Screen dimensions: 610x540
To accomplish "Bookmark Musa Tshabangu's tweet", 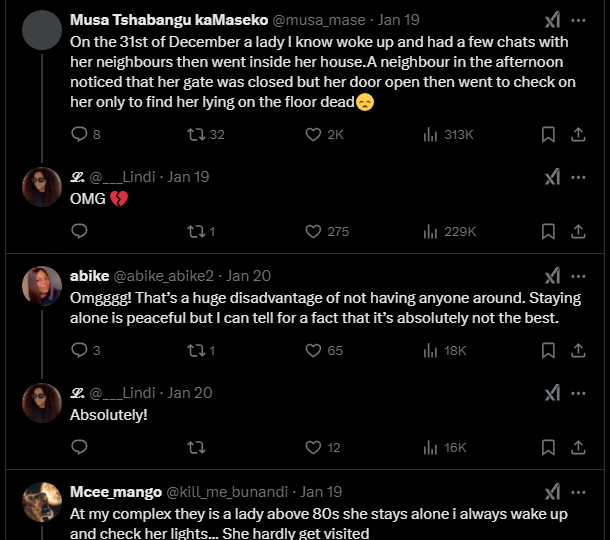I will click(x=548, y=134).
